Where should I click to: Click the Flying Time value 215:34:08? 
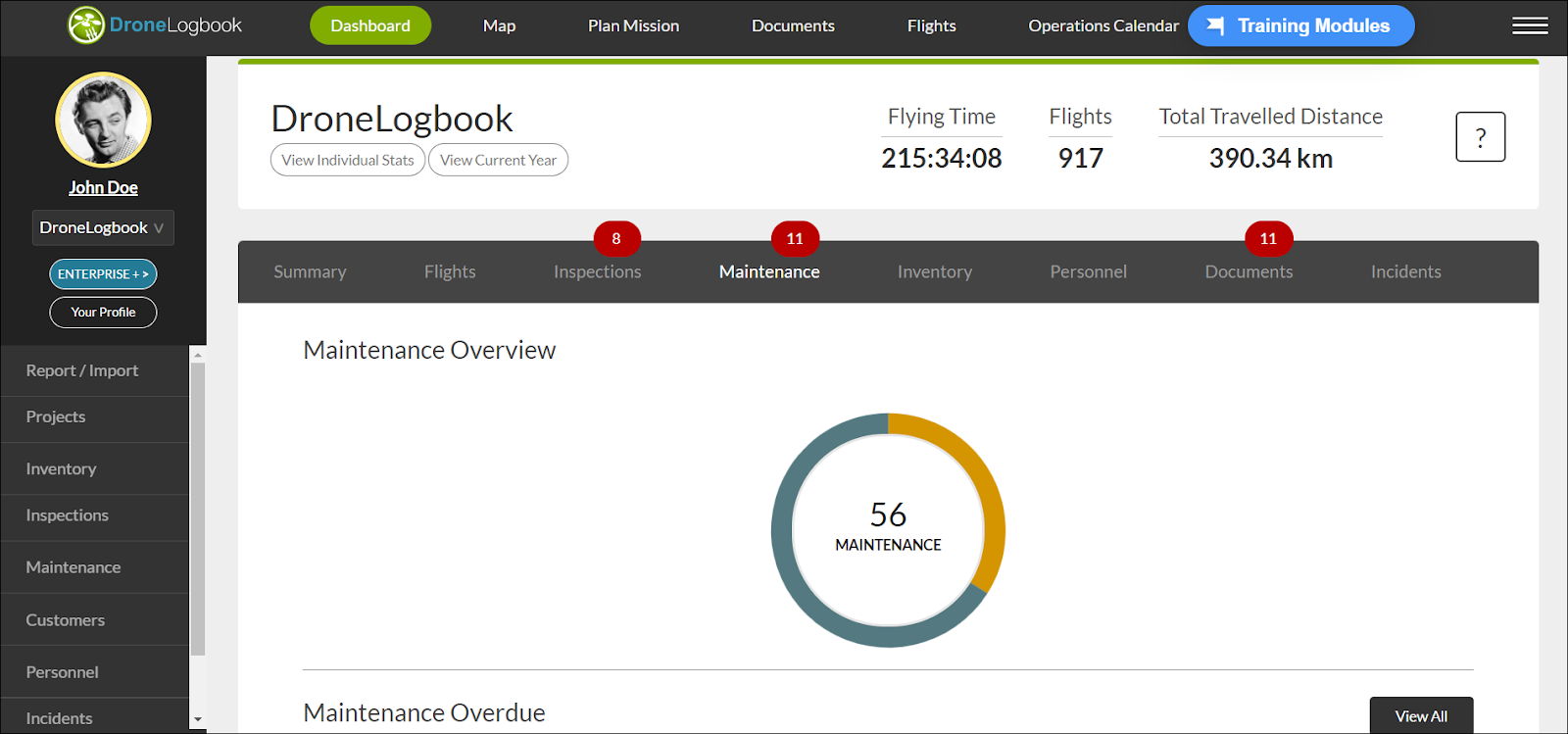(x=941, y=158)
